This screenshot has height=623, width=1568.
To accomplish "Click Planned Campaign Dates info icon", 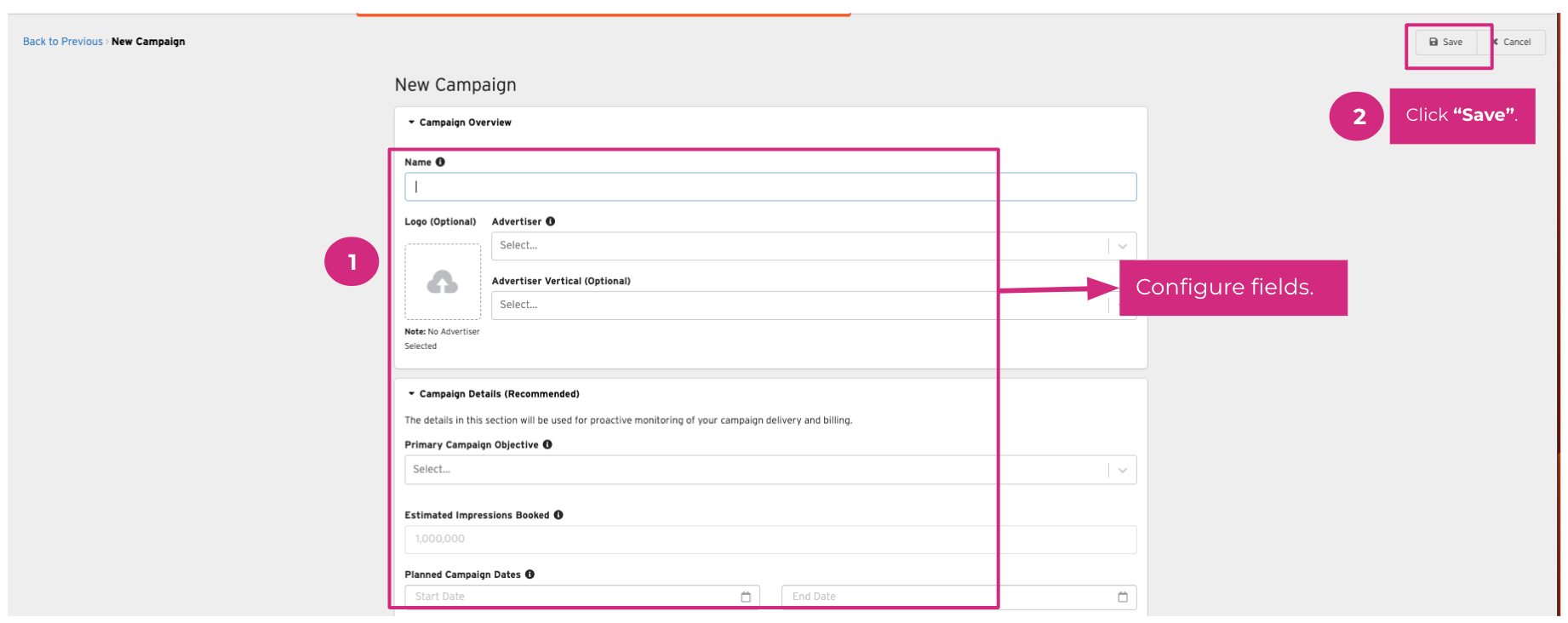I will click(529, 574).
